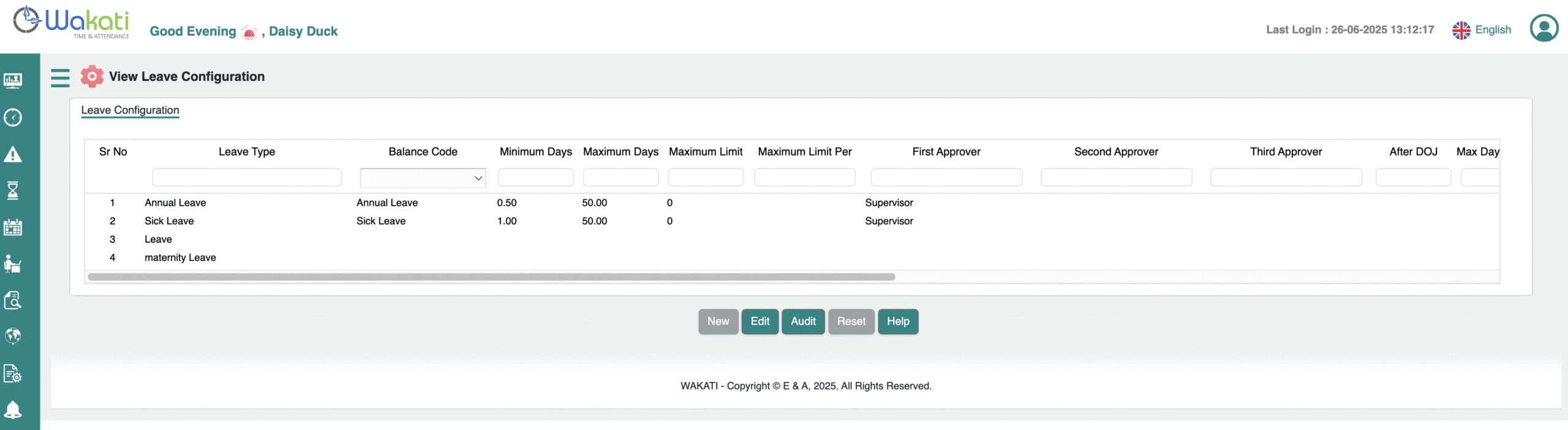Select the Leave Configuration tab
This screenshot has width=1568, height=430.
(130, 110)
